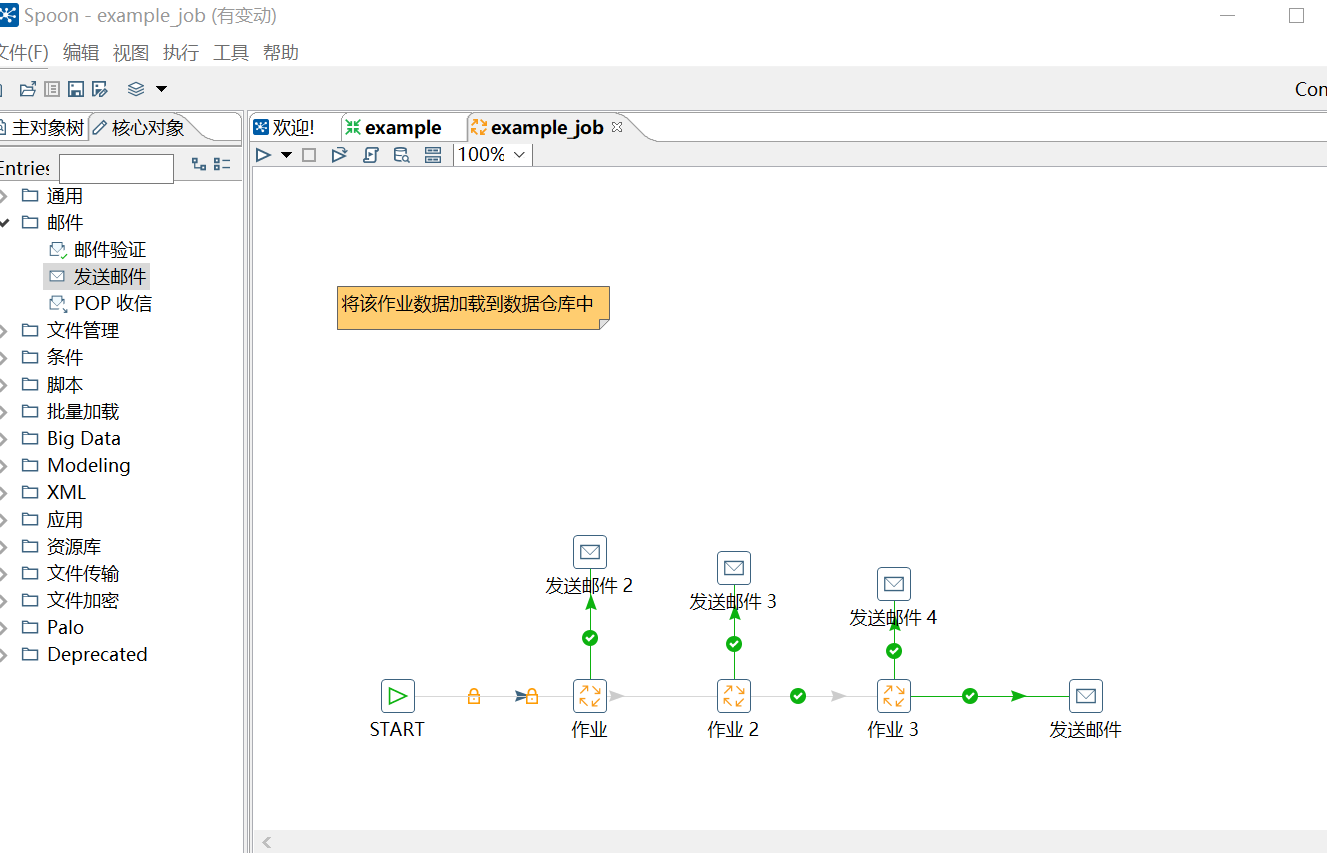Open the 编辑 menu

pos(81,53)
